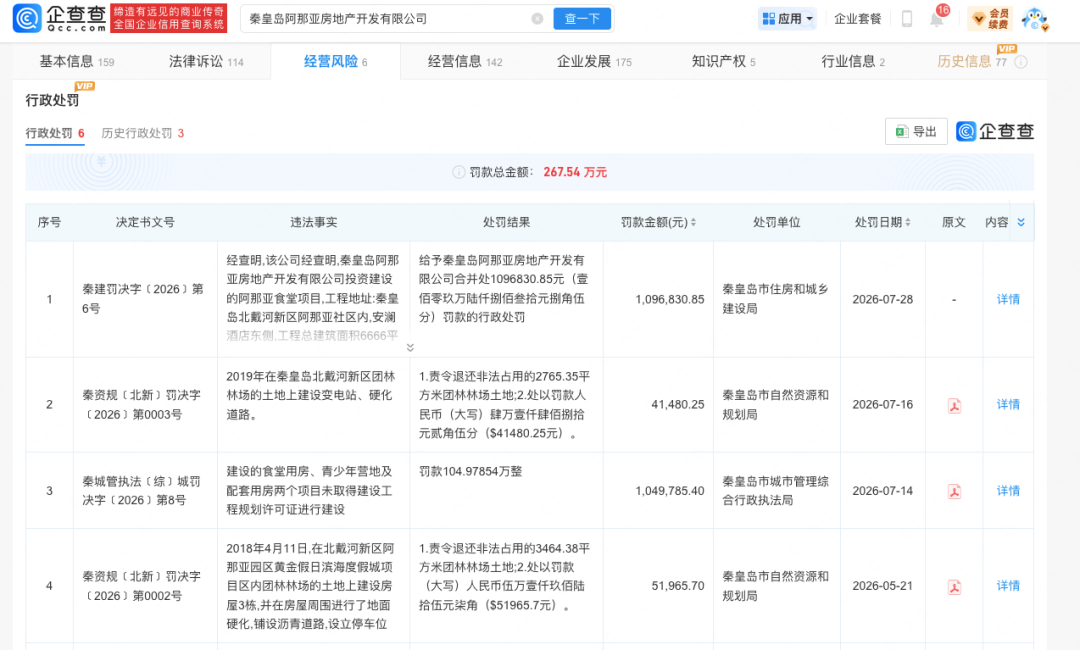1080x650 pixels.
Task: Expand the truncated 违法事实 text in row 1
Action: (410, 348)
